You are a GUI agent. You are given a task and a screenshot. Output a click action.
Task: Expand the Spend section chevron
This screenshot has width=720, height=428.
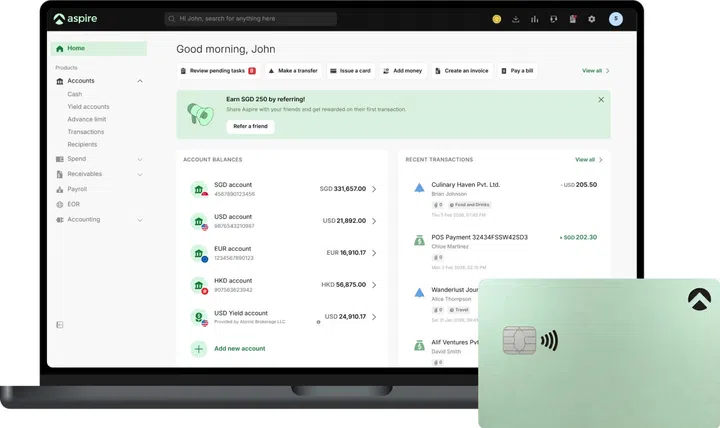(x=140, y=159)
